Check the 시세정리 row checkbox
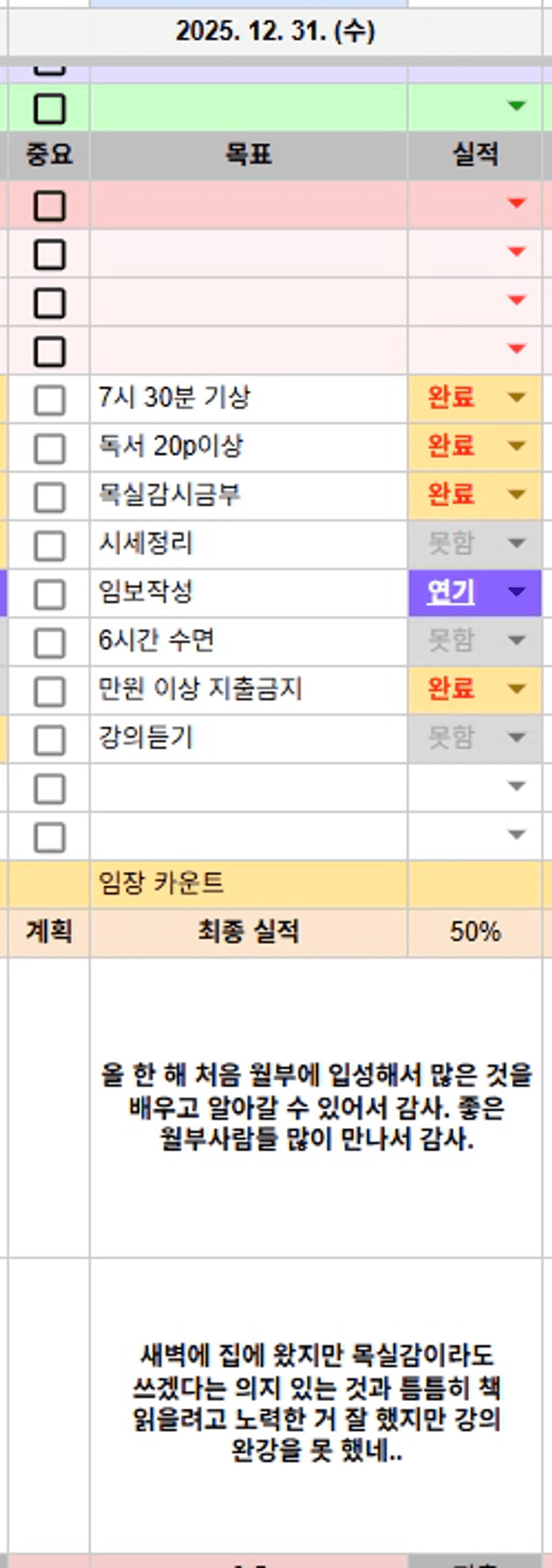552x1568 pixels. (x=49, y=546)
